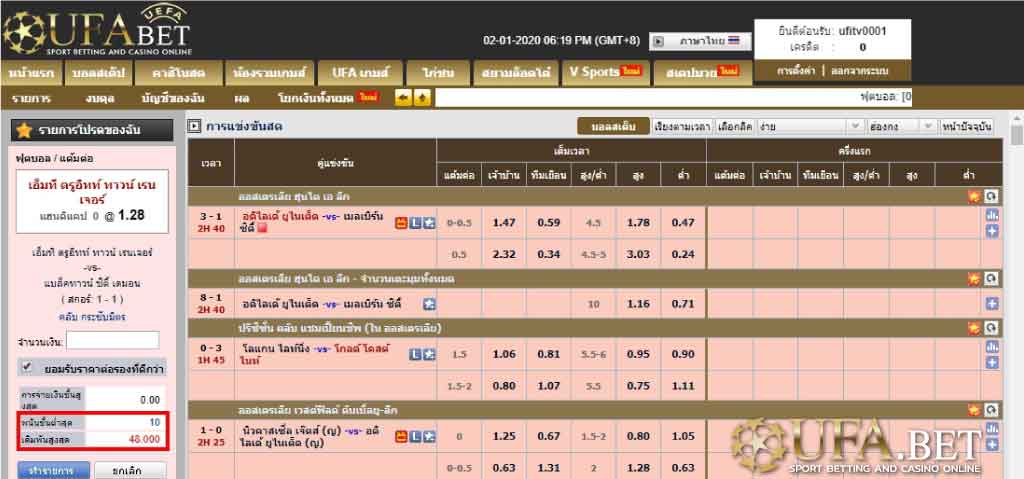Select over odds 3.03
Viewport: 1024px width, 479px height.
(638, 255)
